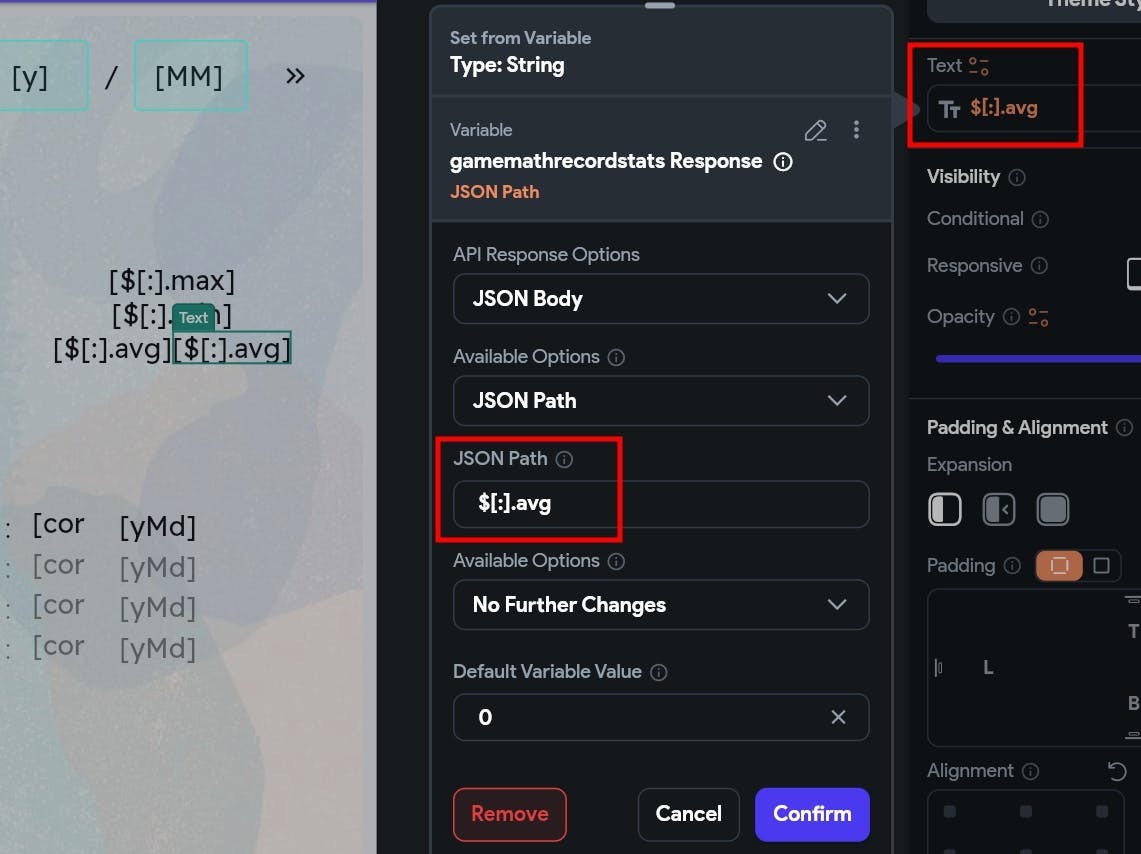Click the Confirm button

pos(812,814)
